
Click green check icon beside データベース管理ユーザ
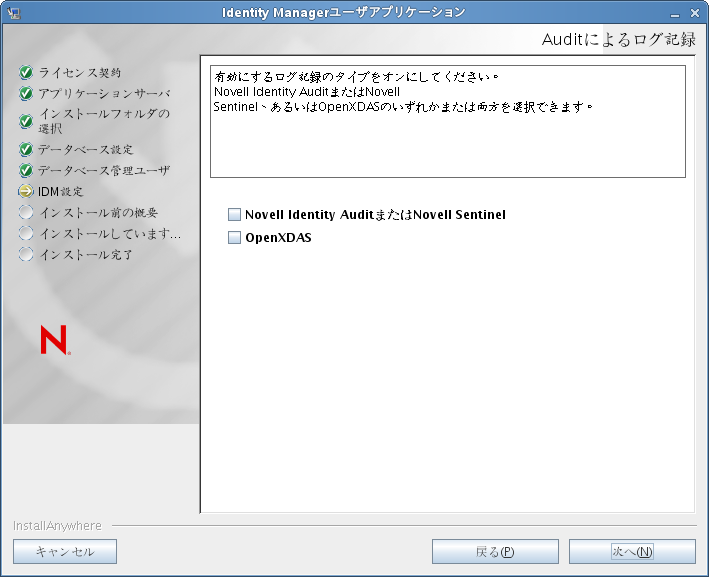click(26, 170)
